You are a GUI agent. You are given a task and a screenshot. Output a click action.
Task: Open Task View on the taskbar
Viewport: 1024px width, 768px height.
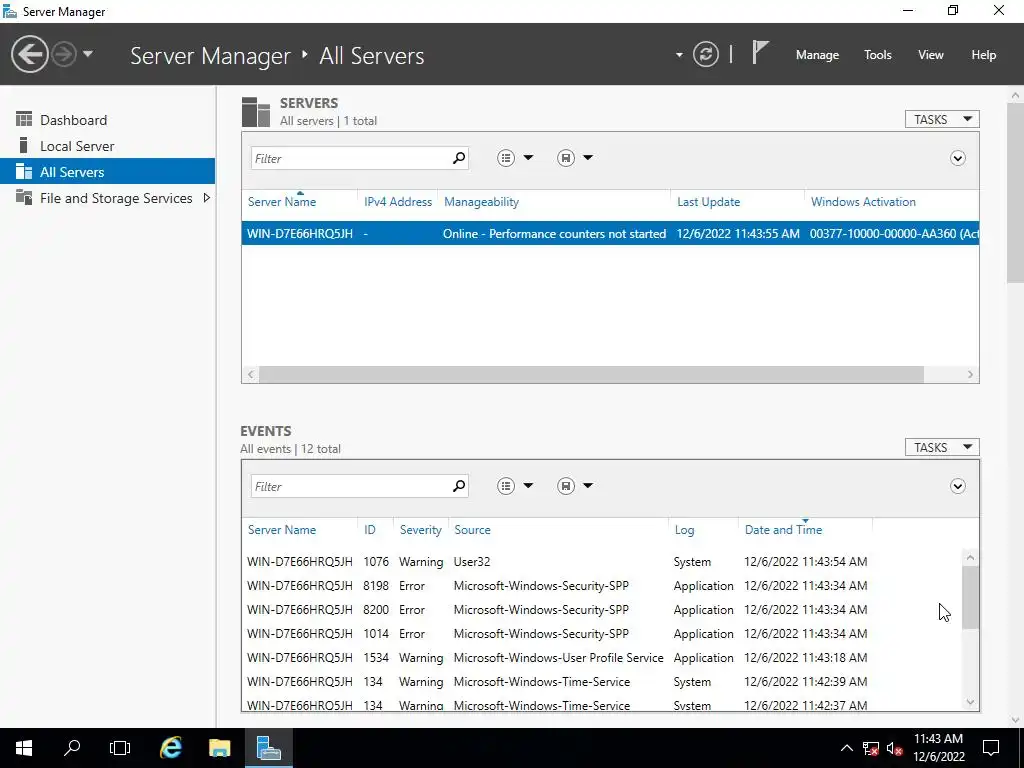click(x=120, y=748)
